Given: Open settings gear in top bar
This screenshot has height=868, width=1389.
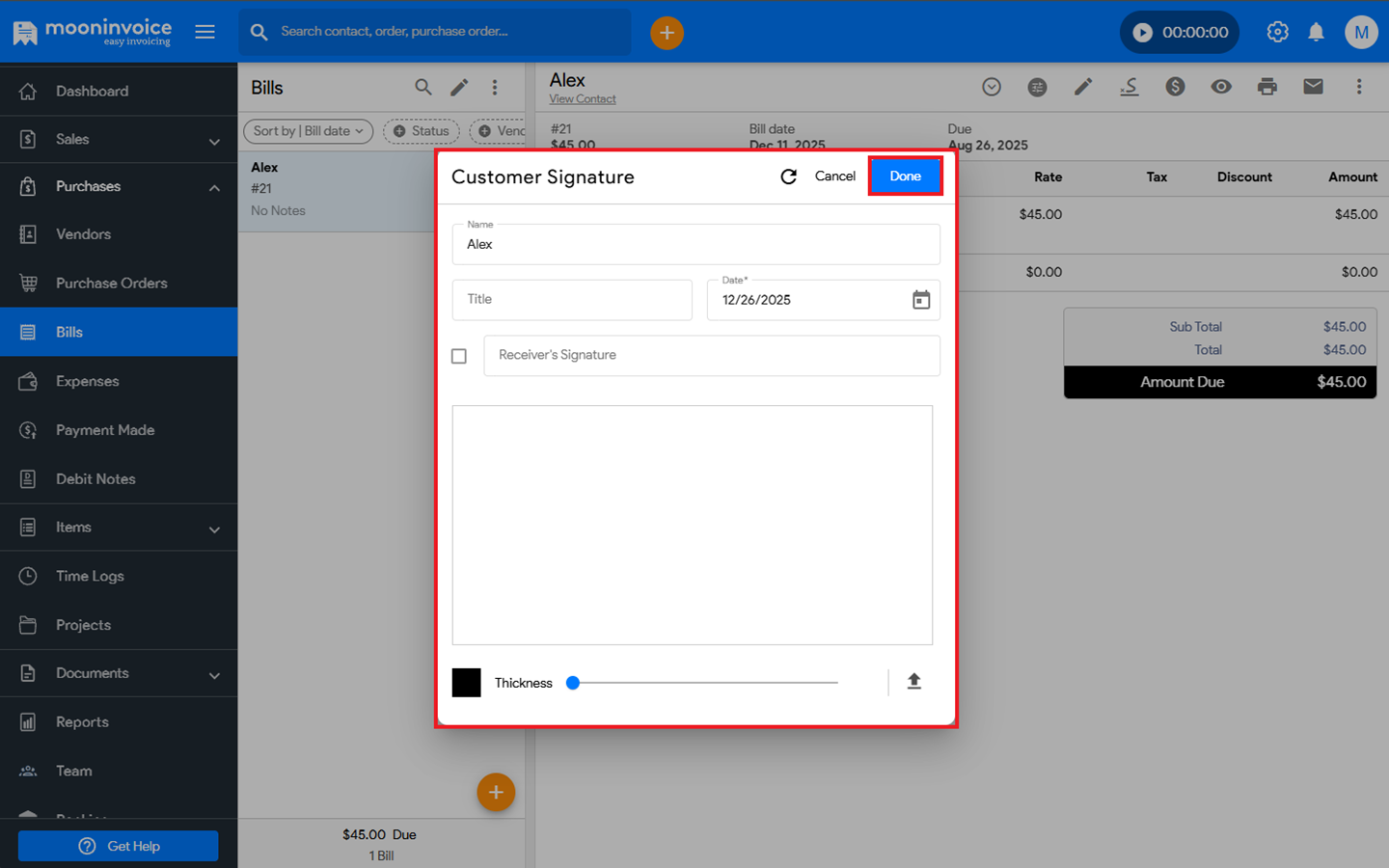Looking at the screenshot, I should [x=1277, y=32].
